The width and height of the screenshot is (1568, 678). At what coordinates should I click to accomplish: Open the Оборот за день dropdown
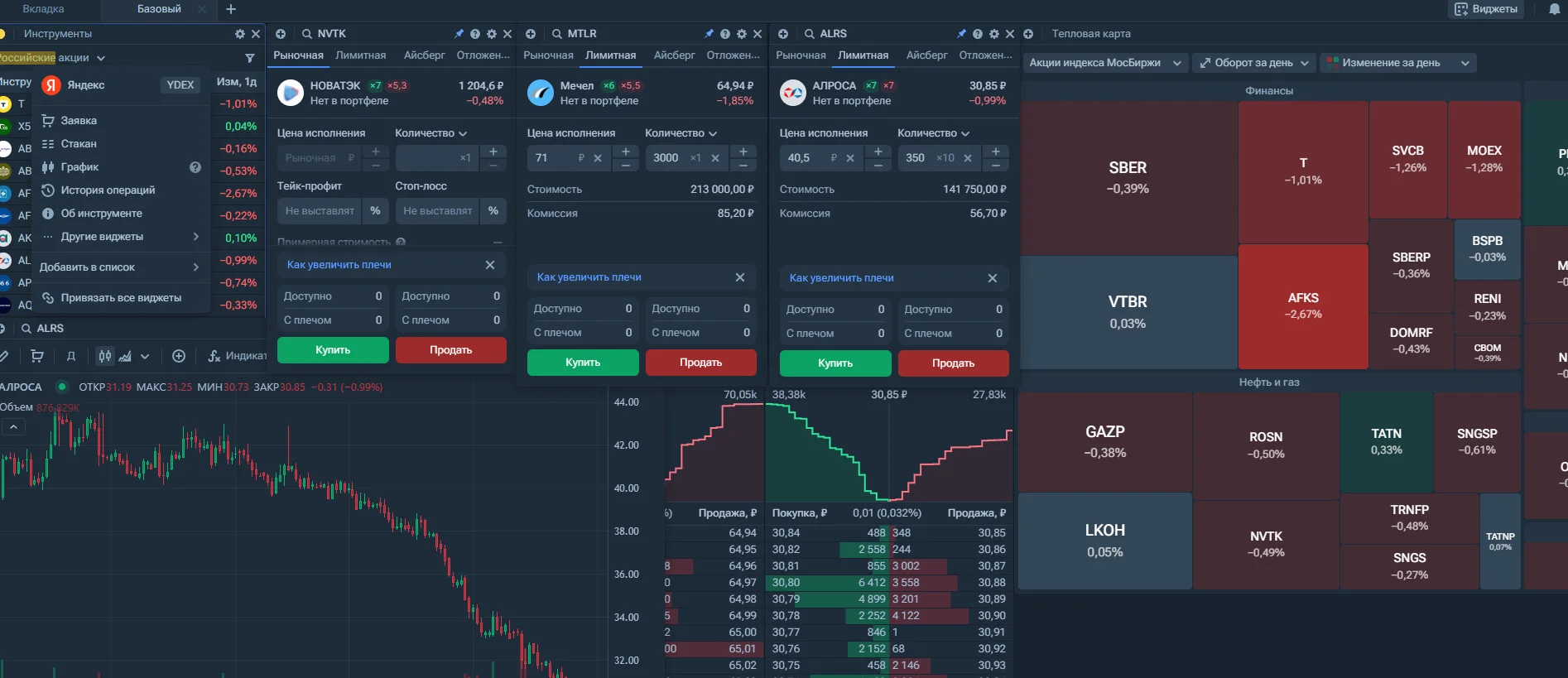[1254, 63]
